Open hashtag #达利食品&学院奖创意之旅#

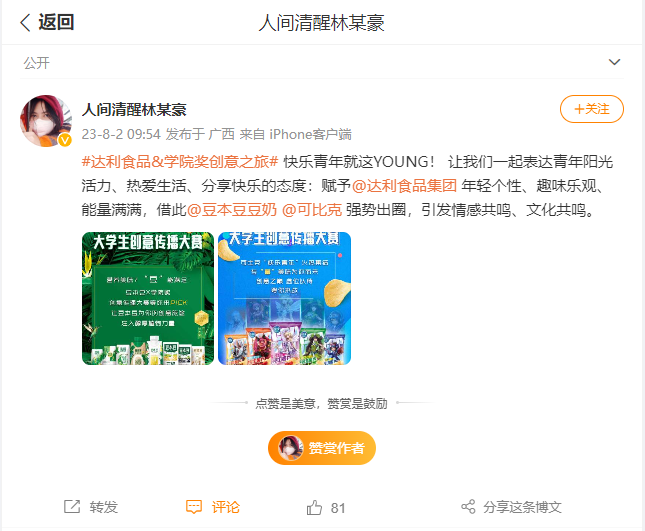point(180,162)
